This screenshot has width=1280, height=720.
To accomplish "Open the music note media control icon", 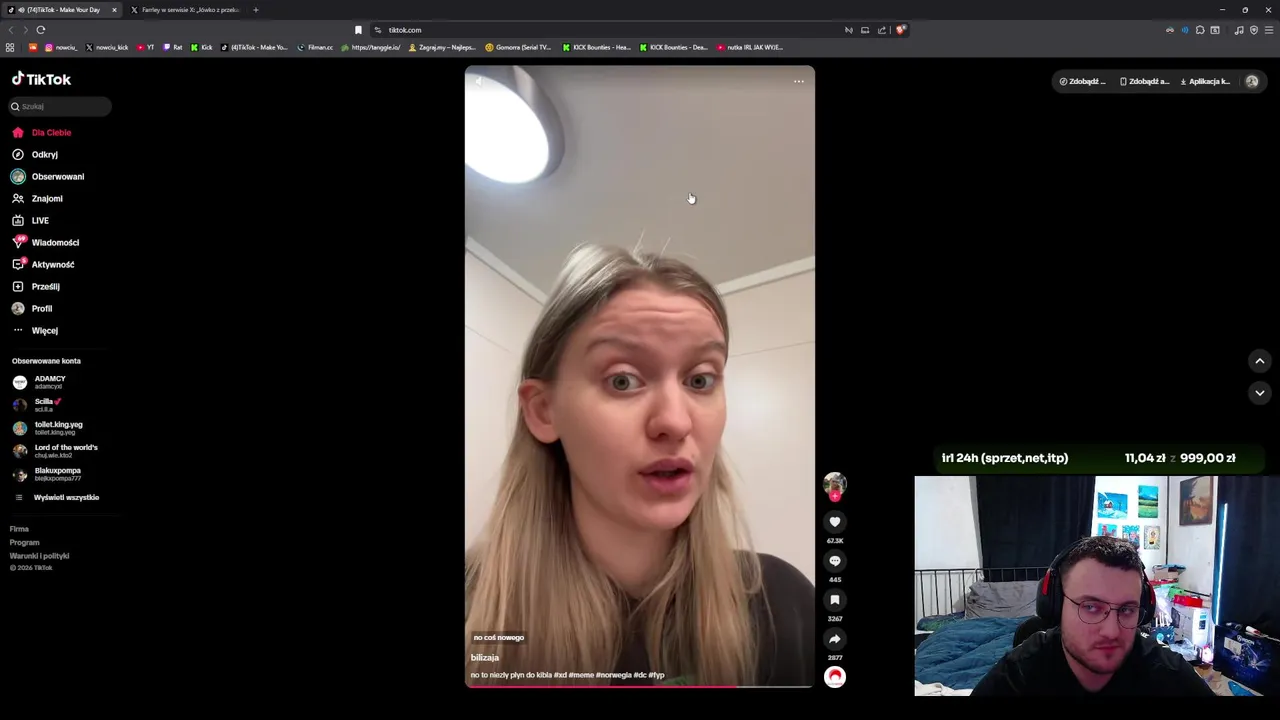I will 1239,30.
